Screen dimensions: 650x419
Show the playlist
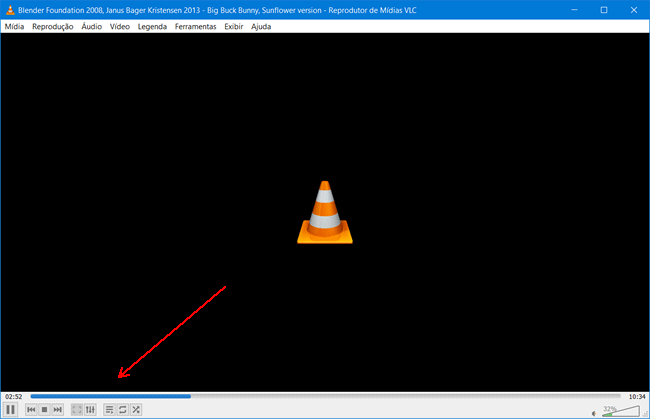coord(110,409)
